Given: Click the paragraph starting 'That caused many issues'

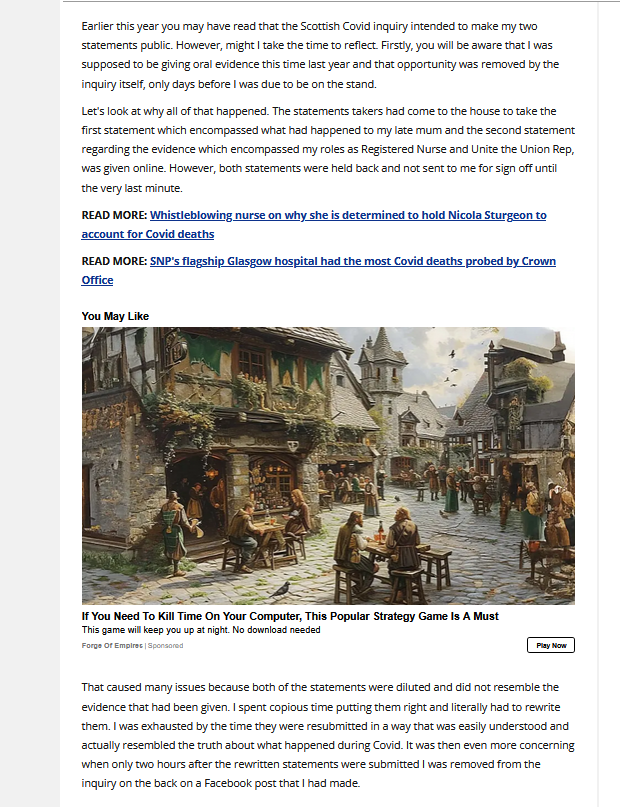Looking at the screenshot, I should (x=328, y=735).
